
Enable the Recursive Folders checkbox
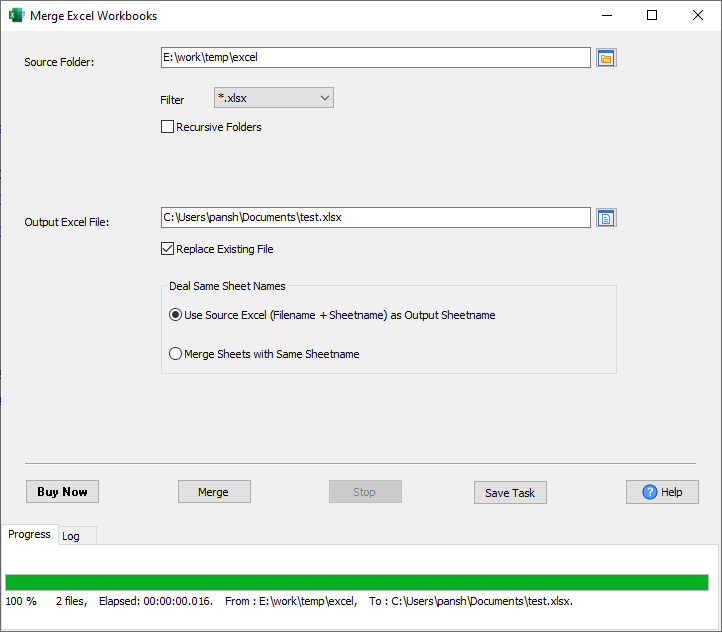168,127
